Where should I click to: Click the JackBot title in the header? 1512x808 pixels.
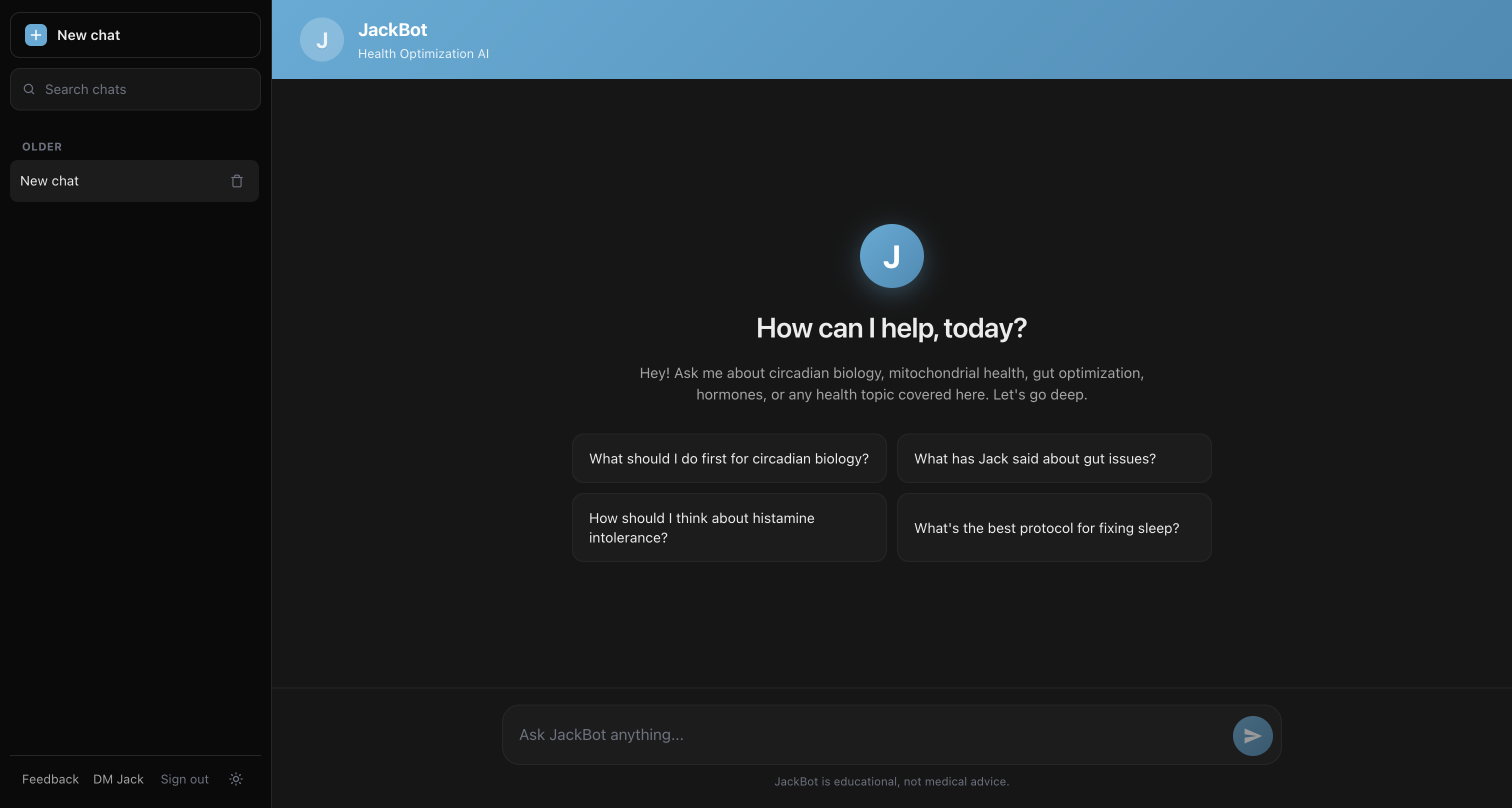point(392,30)
